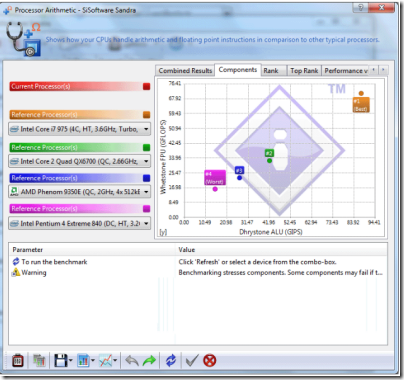Open the Intel Core 2 Quad QX6700 dropdown
Screen dimensions: 404x380
79,161
